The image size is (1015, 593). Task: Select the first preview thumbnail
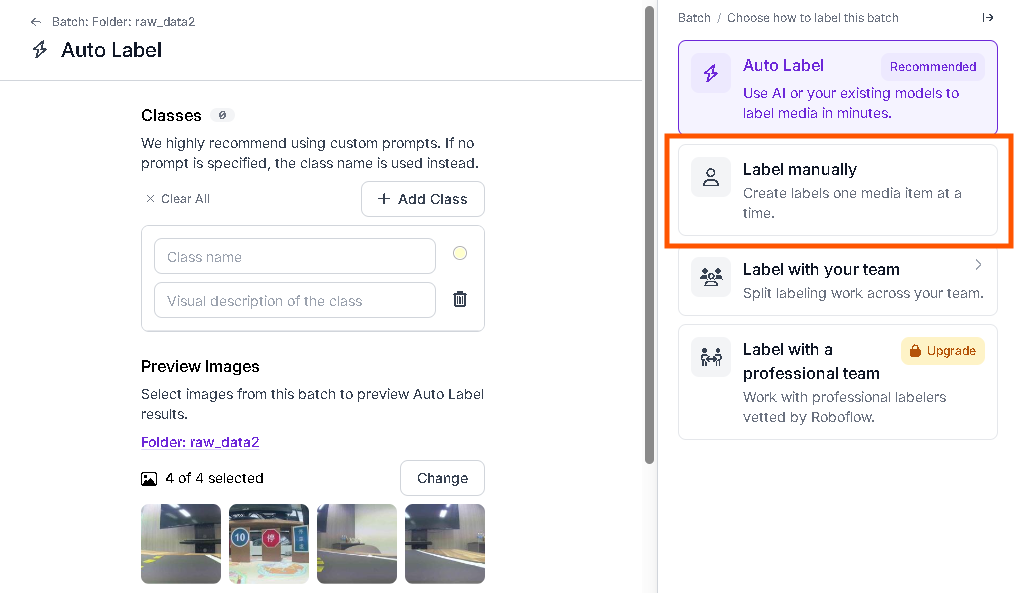(x=181, y=544)
